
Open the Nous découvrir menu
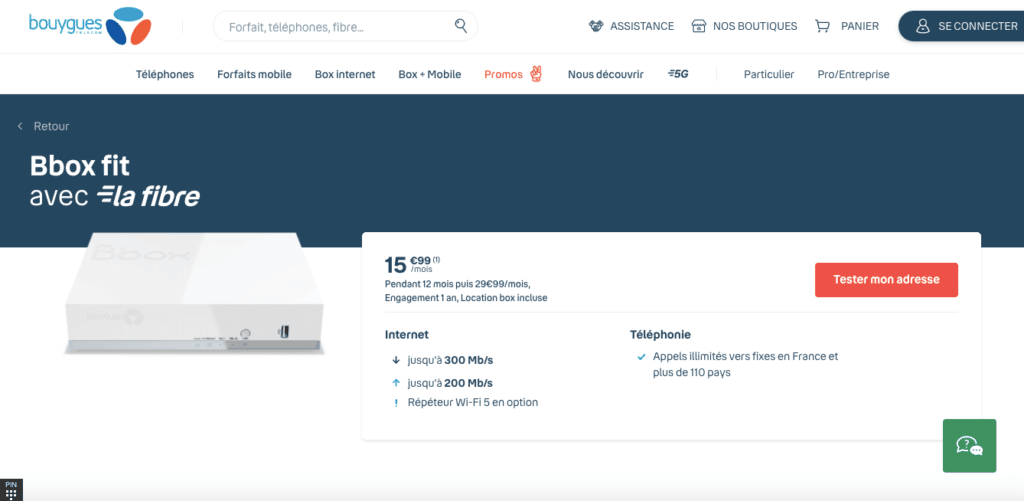tap(605, 74)
